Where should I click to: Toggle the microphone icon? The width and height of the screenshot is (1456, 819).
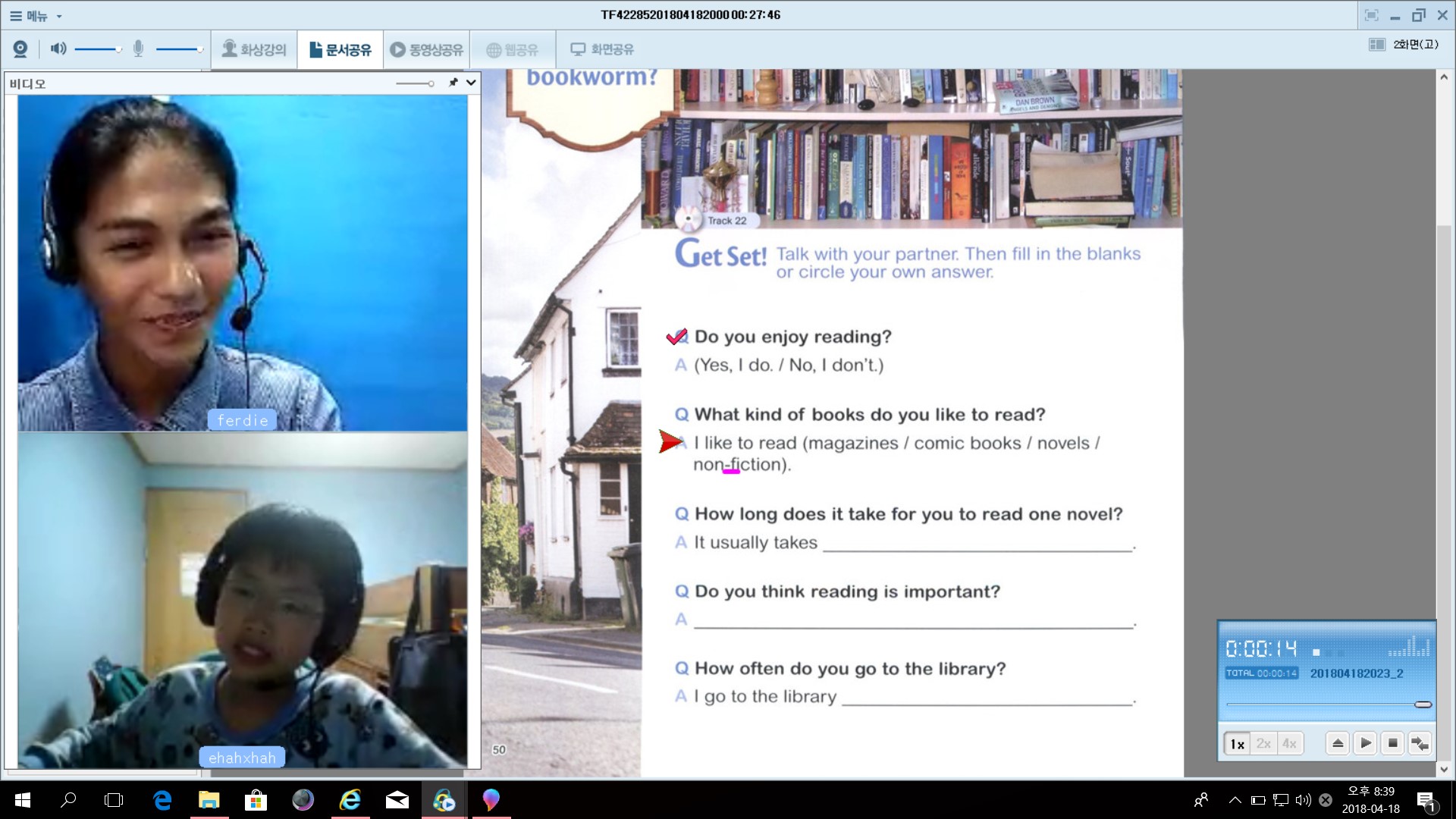click(x=138, y=49)
